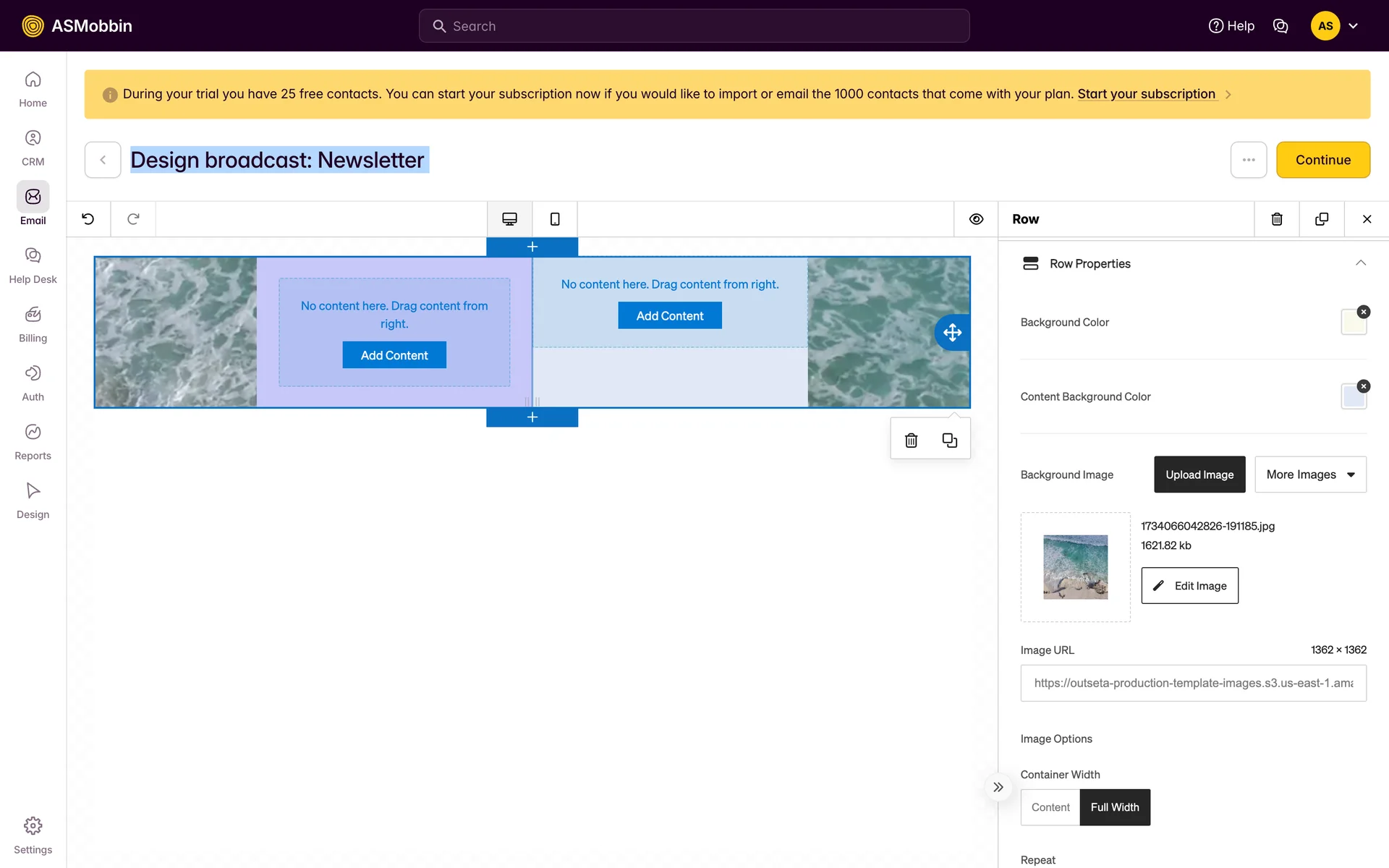This screenshot has height=868, width=1389.
Task: Open the AS account menu chevron
Action: tap(1353, 26)
